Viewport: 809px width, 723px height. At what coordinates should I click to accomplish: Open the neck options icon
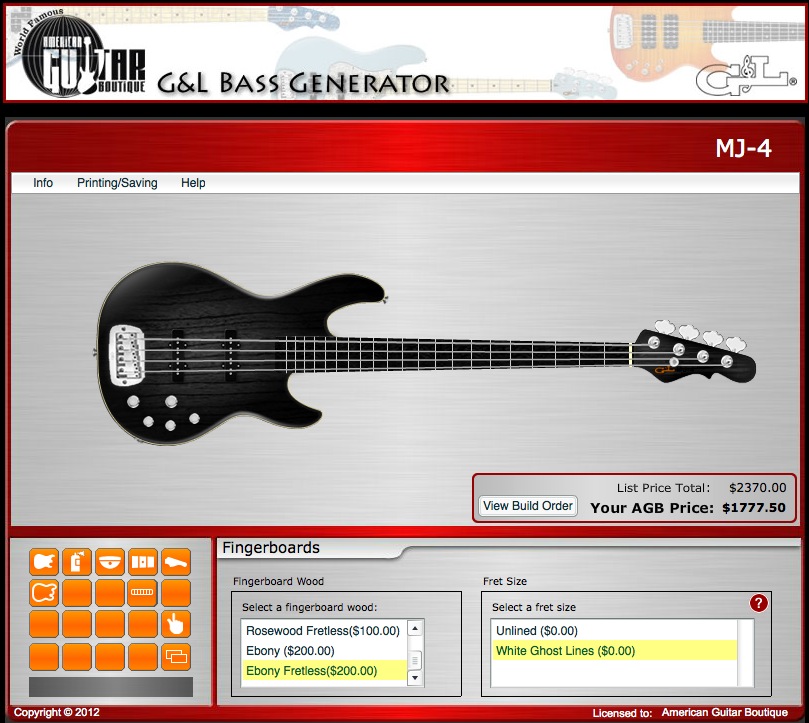point(176,561)
